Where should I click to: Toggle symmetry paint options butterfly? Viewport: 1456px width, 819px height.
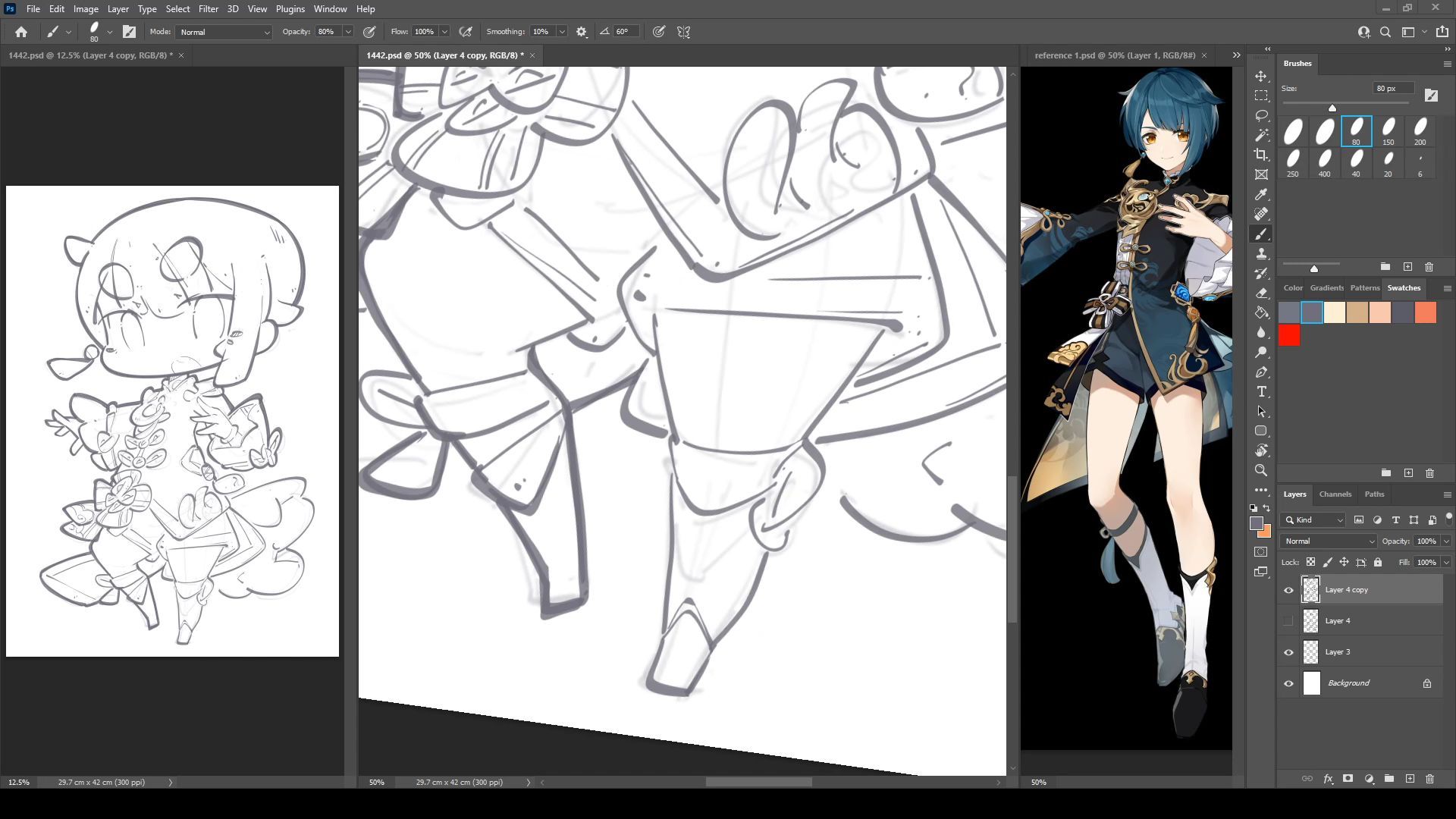[x=684, y=32]
